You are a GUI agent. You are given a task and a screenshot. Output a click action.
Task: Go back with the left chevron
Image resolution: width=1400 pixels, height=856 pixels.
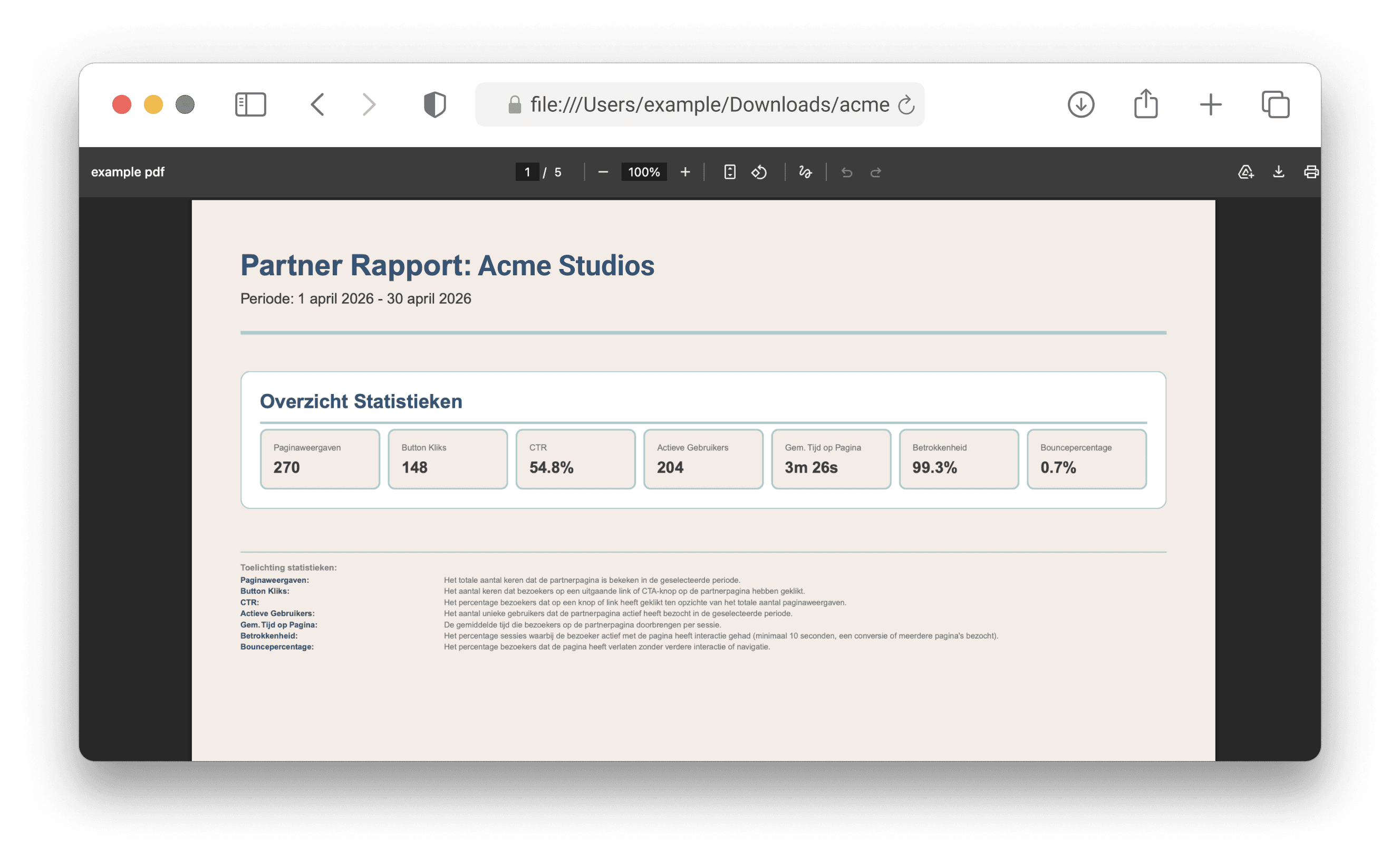pos(317,104)
